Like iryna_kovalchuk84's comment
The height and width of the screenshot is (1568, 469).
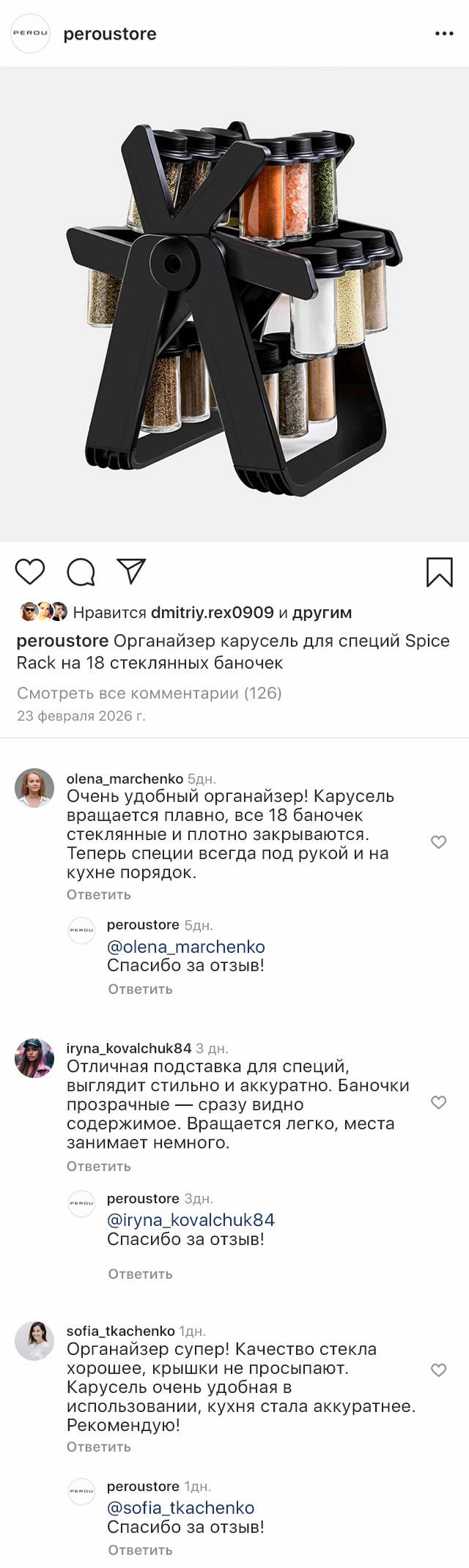click(438, 1102)
